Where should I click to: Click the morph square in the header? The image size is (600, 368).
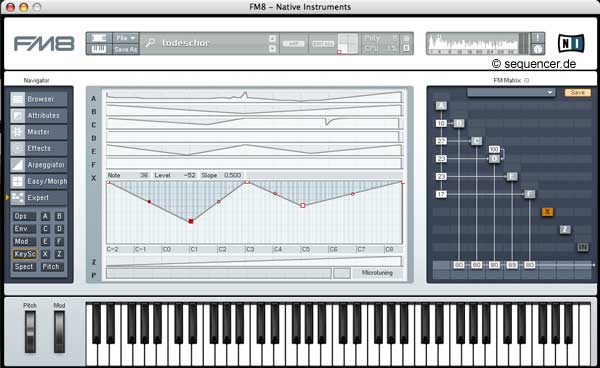pos(347,43)
